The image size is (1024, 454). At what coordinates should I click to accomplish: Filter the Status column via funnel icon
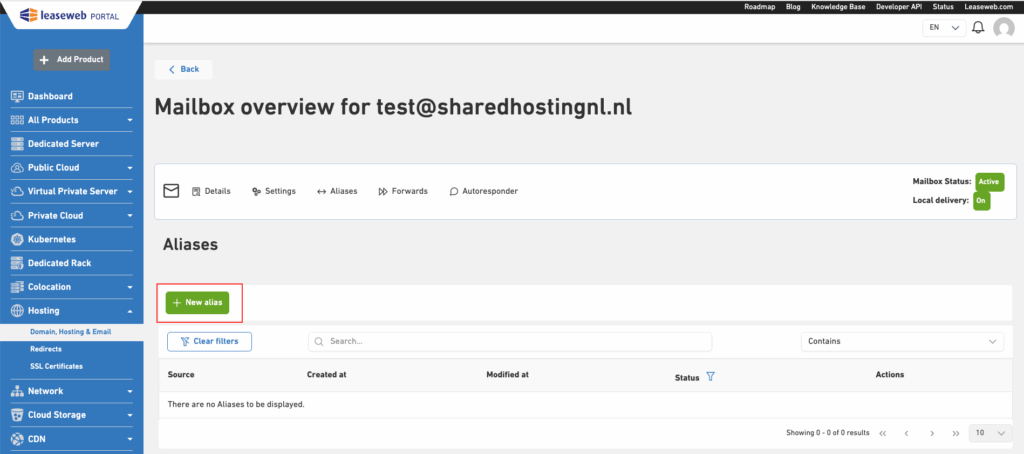[711, 377]
